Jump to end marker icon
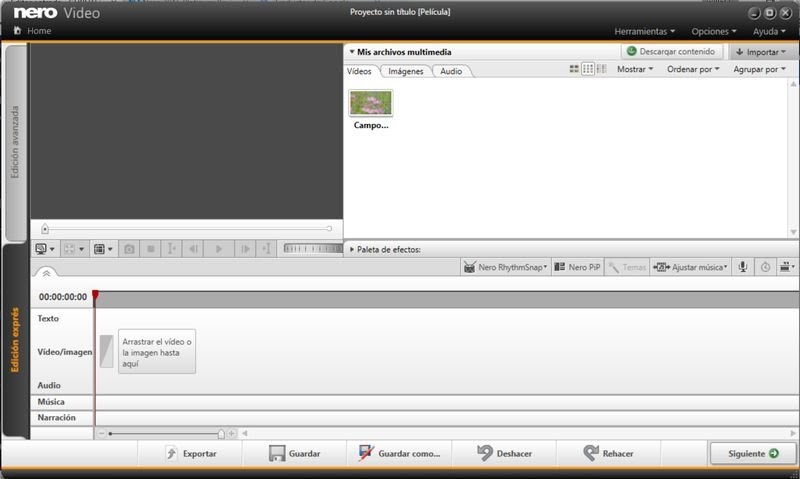This screenshot has width=800, height=479. coord(266,249)
